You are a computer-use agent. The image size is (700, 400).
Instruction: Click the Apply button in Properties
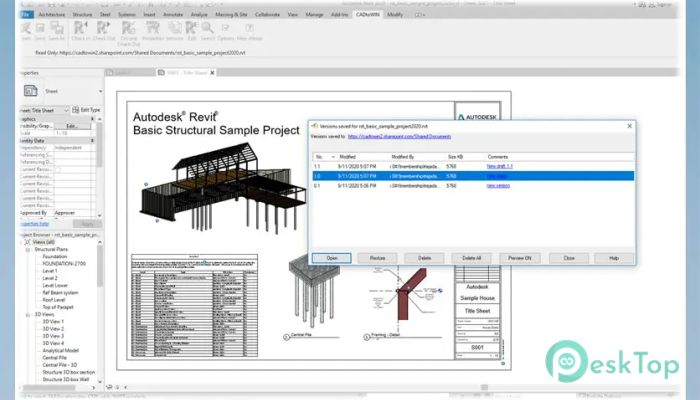point(87,224)
